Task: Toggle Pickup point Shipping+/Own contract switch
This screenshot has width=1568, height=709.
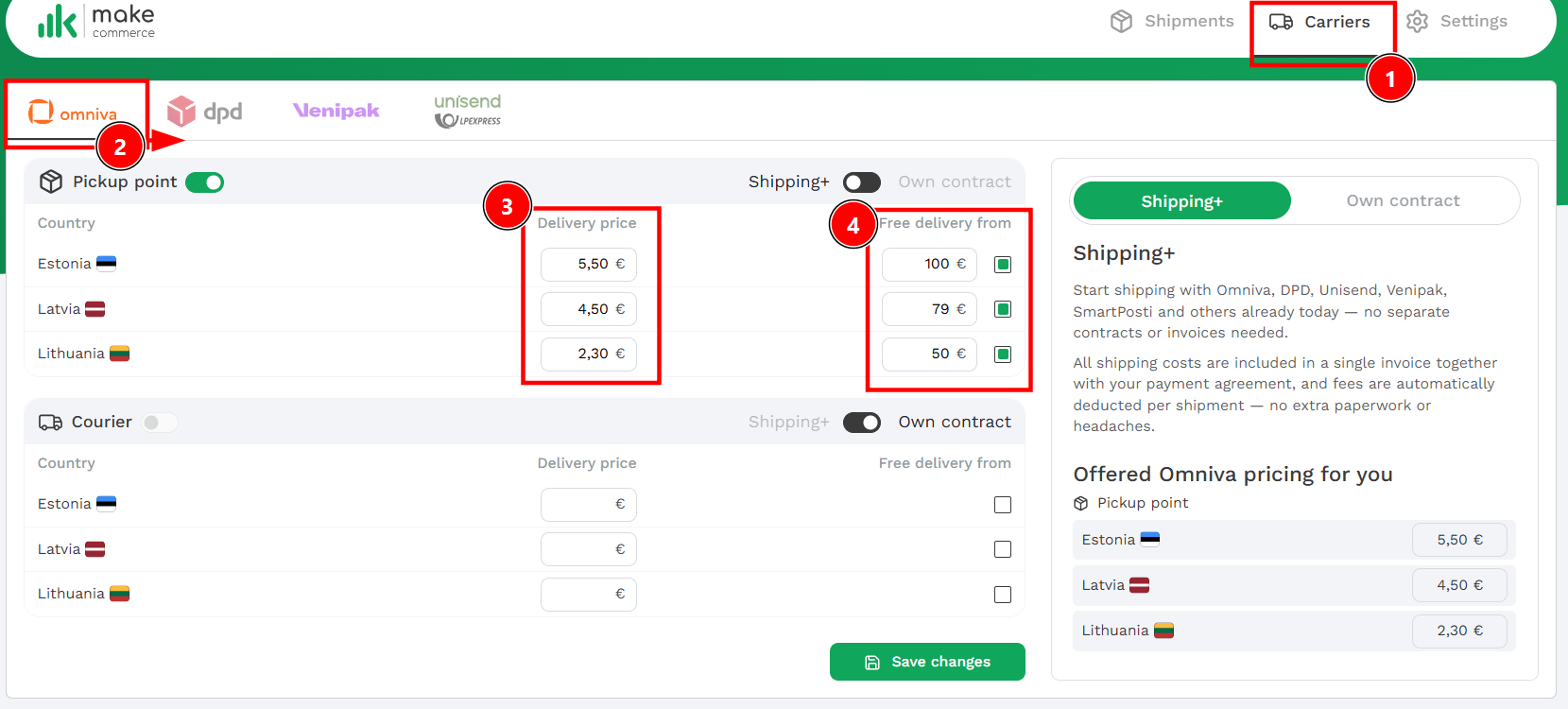Action: coord(861,182)
